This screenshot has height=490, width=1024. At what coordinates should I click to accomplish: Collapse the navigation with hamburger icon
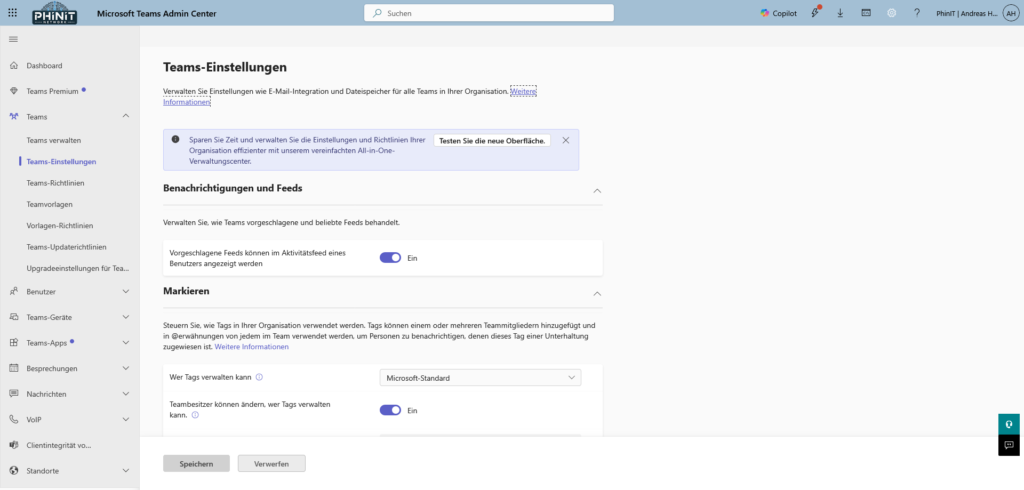[x=13, y=39]
